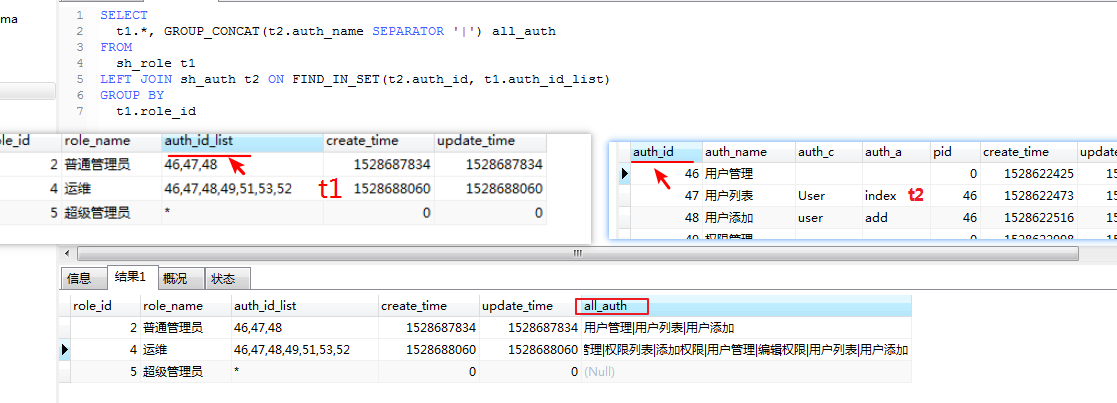Screen dimensions: 1117x403
Task: Select the (Null) cell in the all_auth column
Action: [x=599, y=372]
